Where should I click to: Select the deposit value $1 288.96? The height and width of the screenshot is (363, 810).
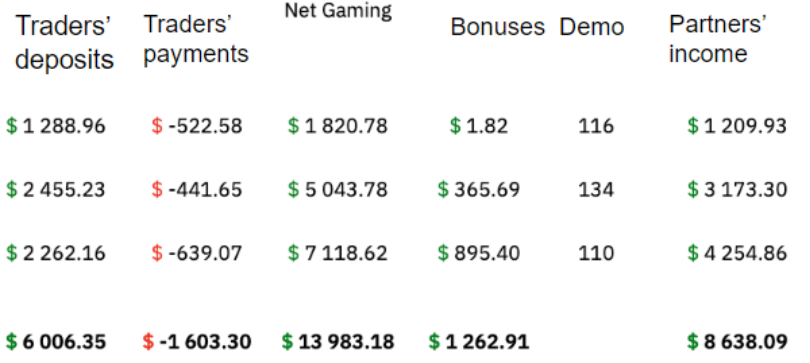56,126
